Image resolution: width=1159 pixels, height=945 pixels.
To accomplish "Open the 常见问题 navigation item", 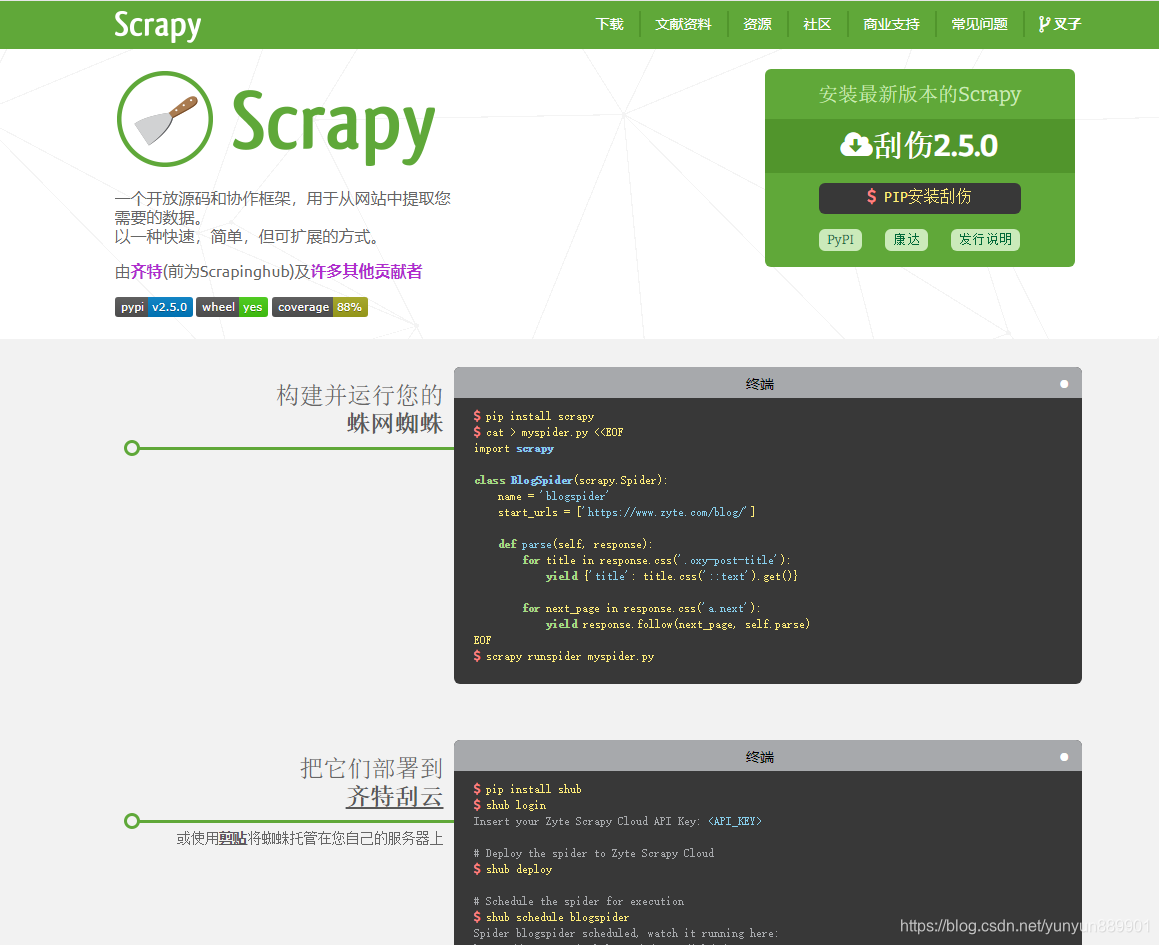I will pyautogui.click(x=979, y=24).
